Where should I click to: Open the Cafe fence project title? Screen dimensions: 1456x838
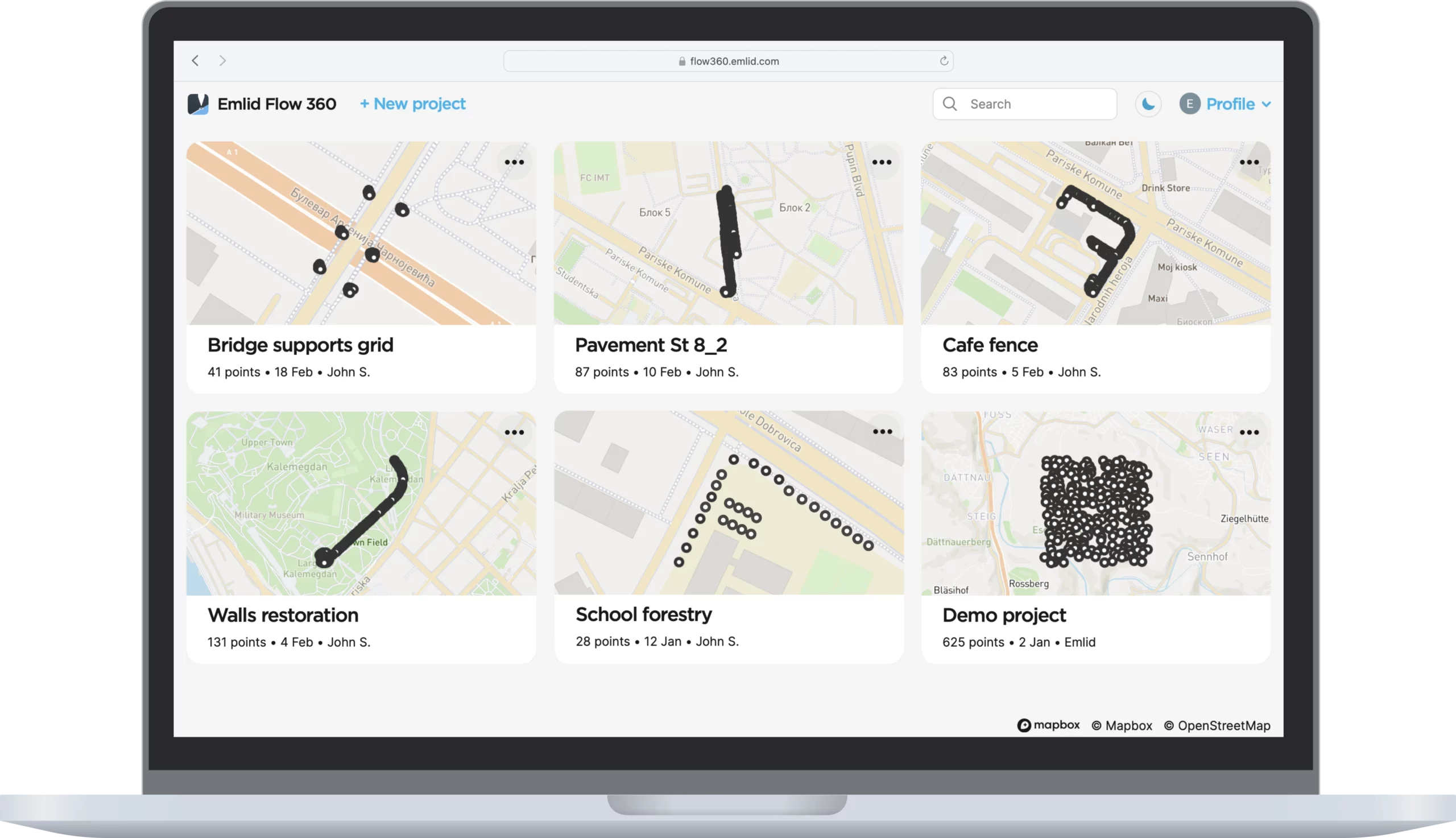[990, 345]
